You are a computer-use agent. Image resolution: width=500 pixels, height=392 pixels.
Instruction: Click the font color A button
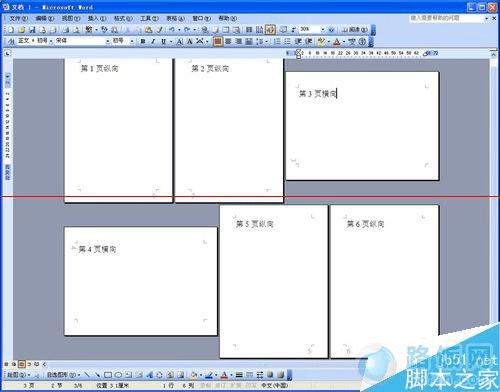coord(337,41)
